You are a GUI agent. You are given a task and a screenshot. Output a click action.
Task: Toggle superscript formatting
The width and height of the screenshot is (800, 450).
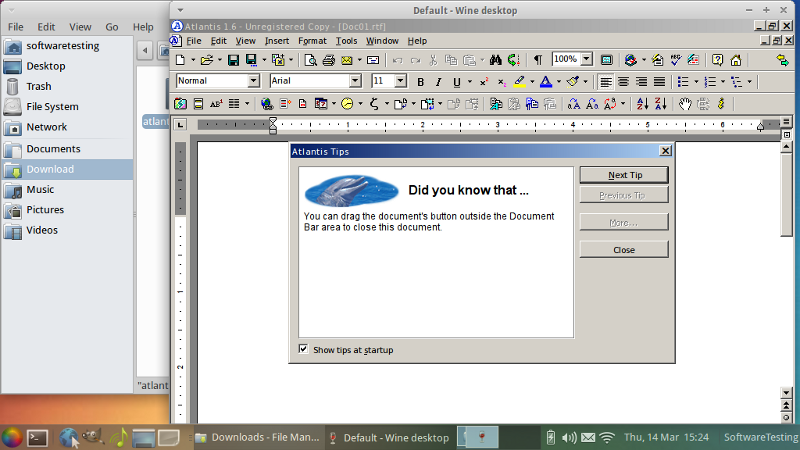pyautogui.click(x=484, y=82)
